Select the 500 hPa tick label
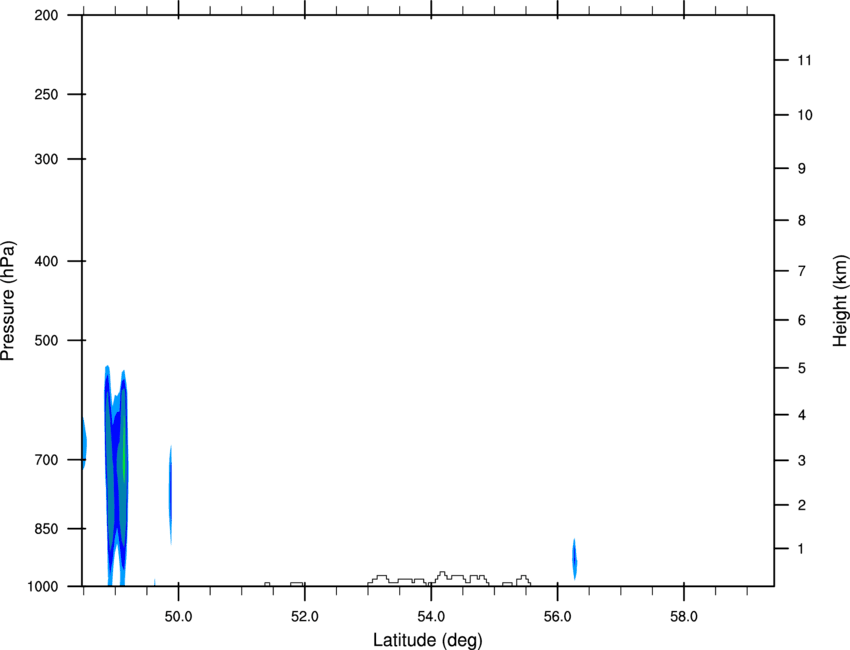850x650 pixels. (46, 340)
